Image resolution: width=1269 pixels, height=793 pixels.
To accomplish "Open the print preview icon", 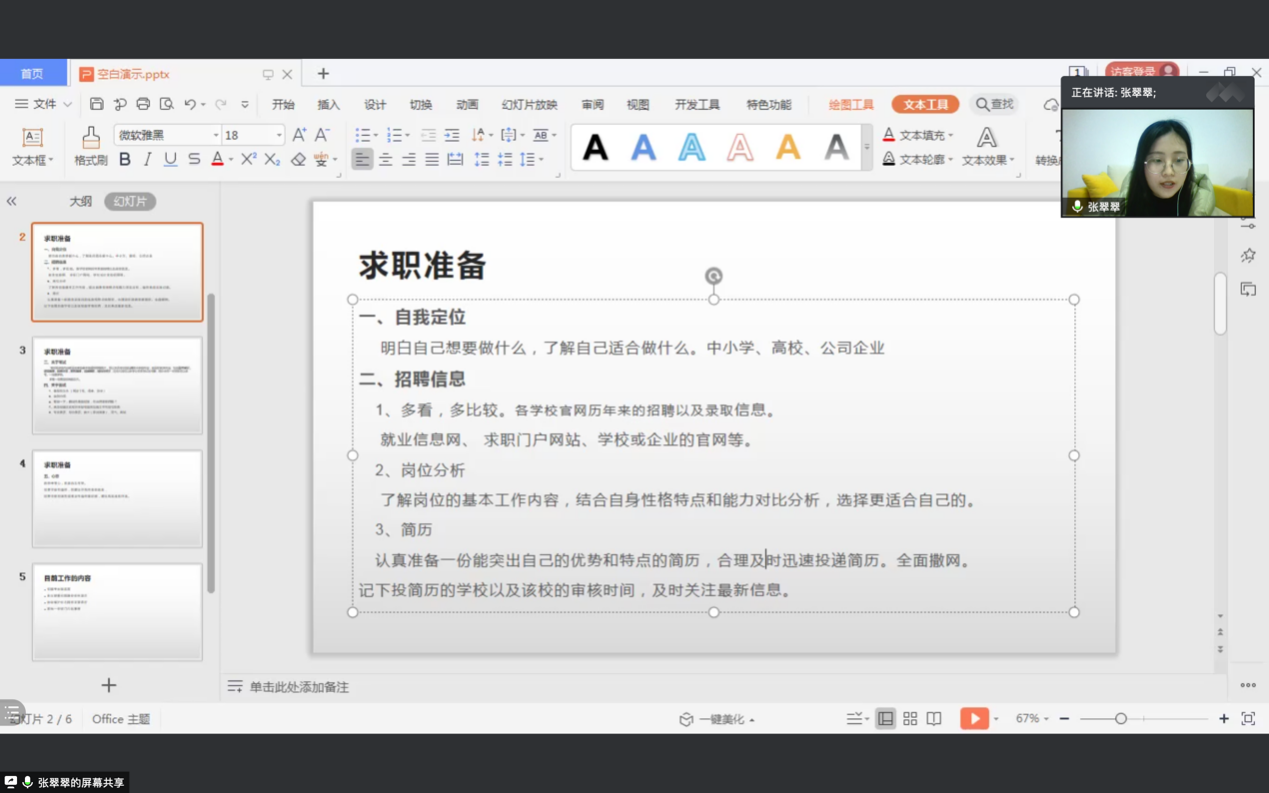I will (x=166, y=104).
